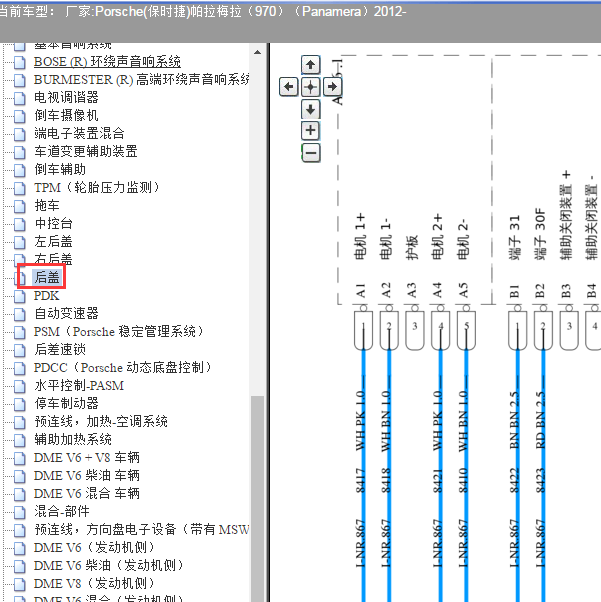Click document icon beside 拖车
Screen dimensions: 601x602
pos(20,206)
